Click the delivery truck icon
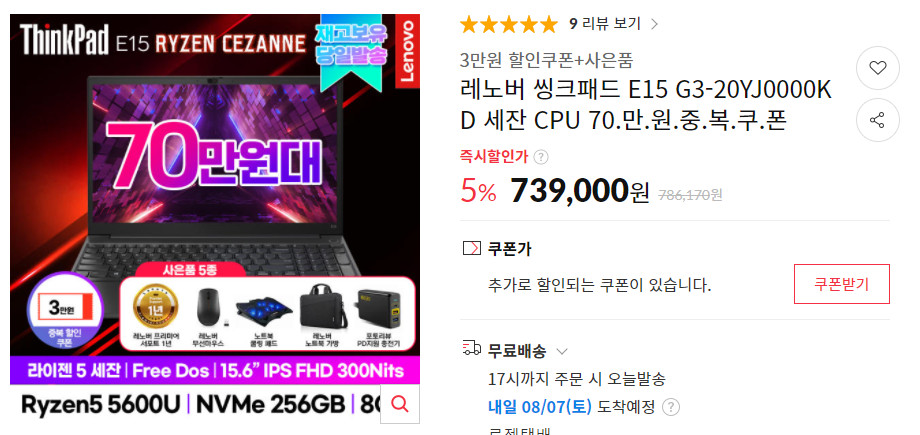This screenshot has width=920, height=435. tap(472, 349)
